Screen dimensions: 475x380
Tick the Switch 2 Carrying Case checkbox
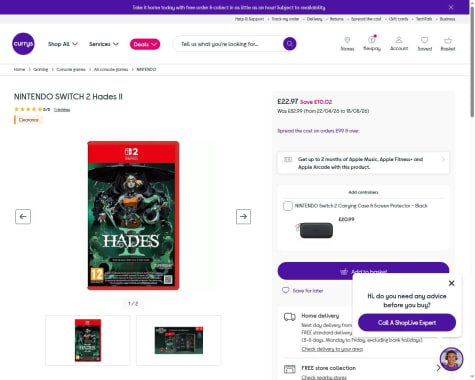click(x=288, y=206)
